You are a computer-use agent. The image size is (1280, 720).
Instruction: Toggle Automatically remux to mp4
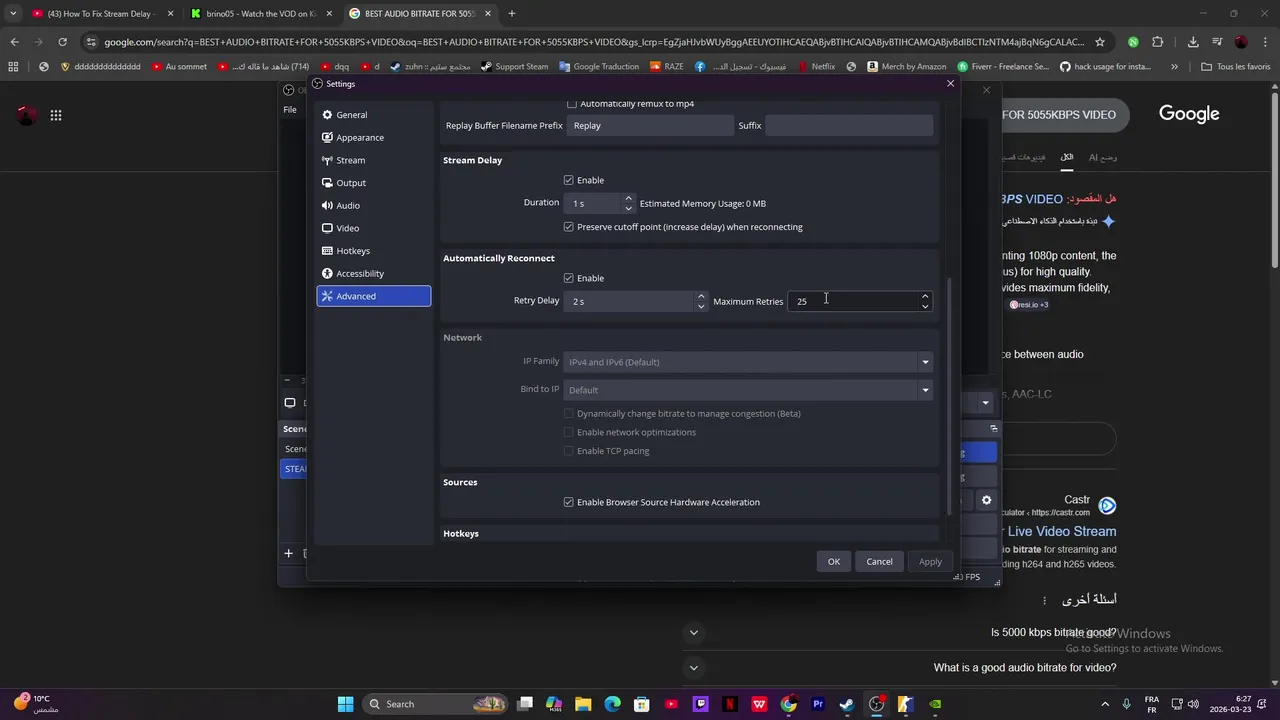tap(572, 104)
